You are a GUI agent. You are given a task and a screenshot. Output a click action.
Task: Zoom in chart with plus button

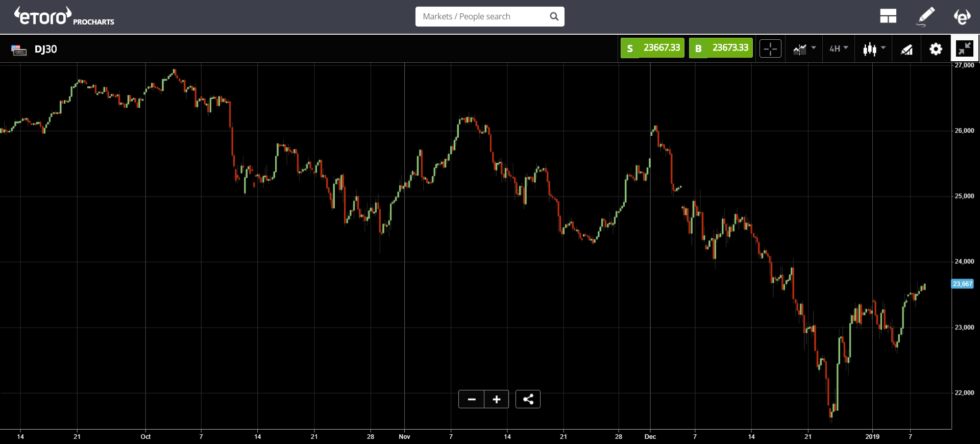click(x=497, y=399)
